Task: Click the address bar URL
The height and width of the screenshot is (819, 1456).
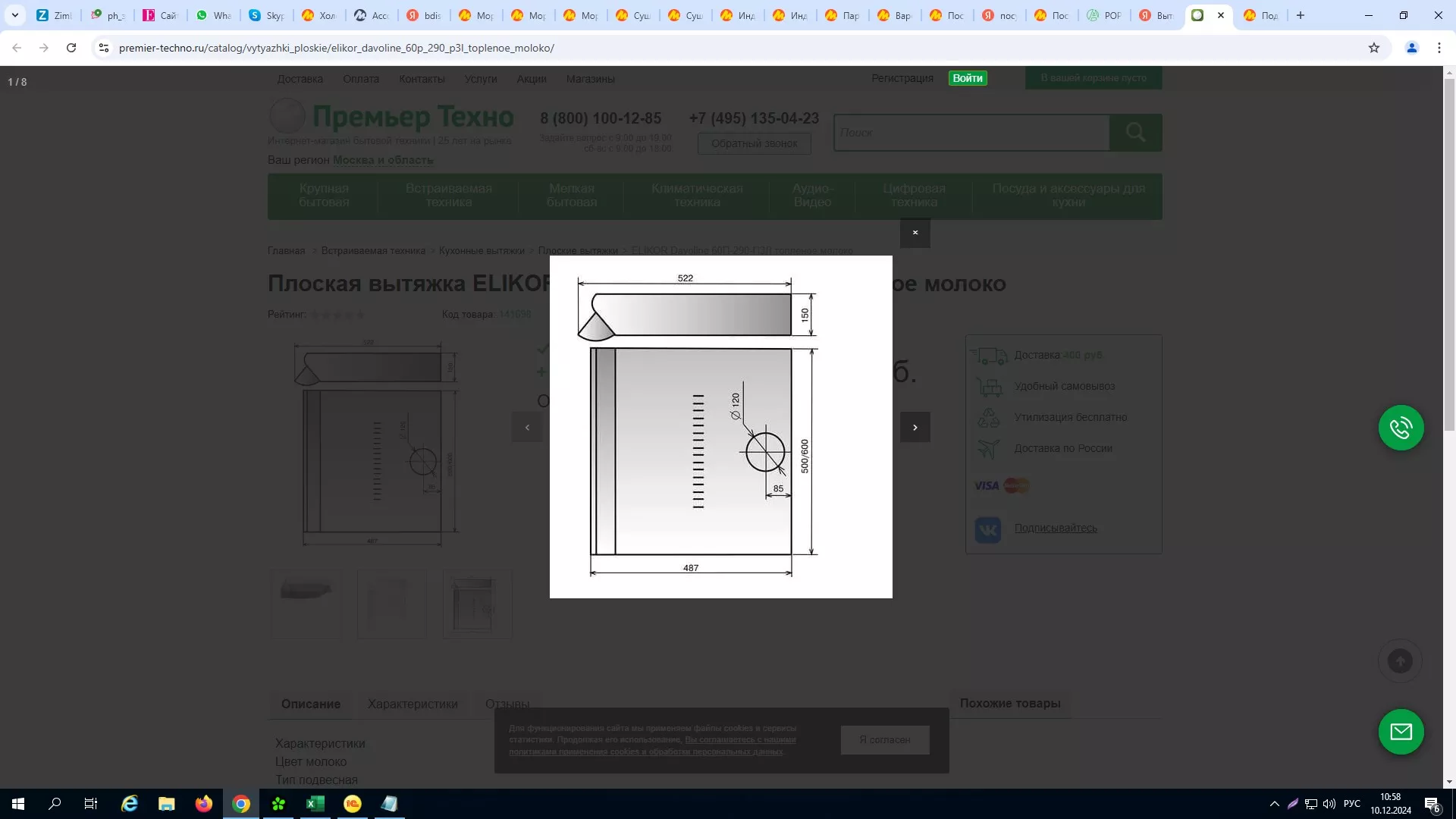Action: pos(336,48)
